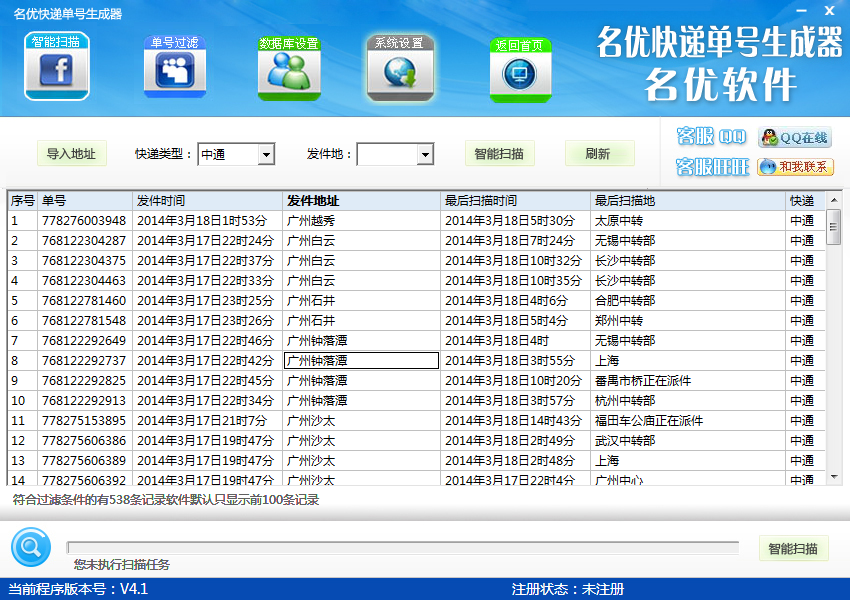Select tracking number 768122304375

coord(84,261)
